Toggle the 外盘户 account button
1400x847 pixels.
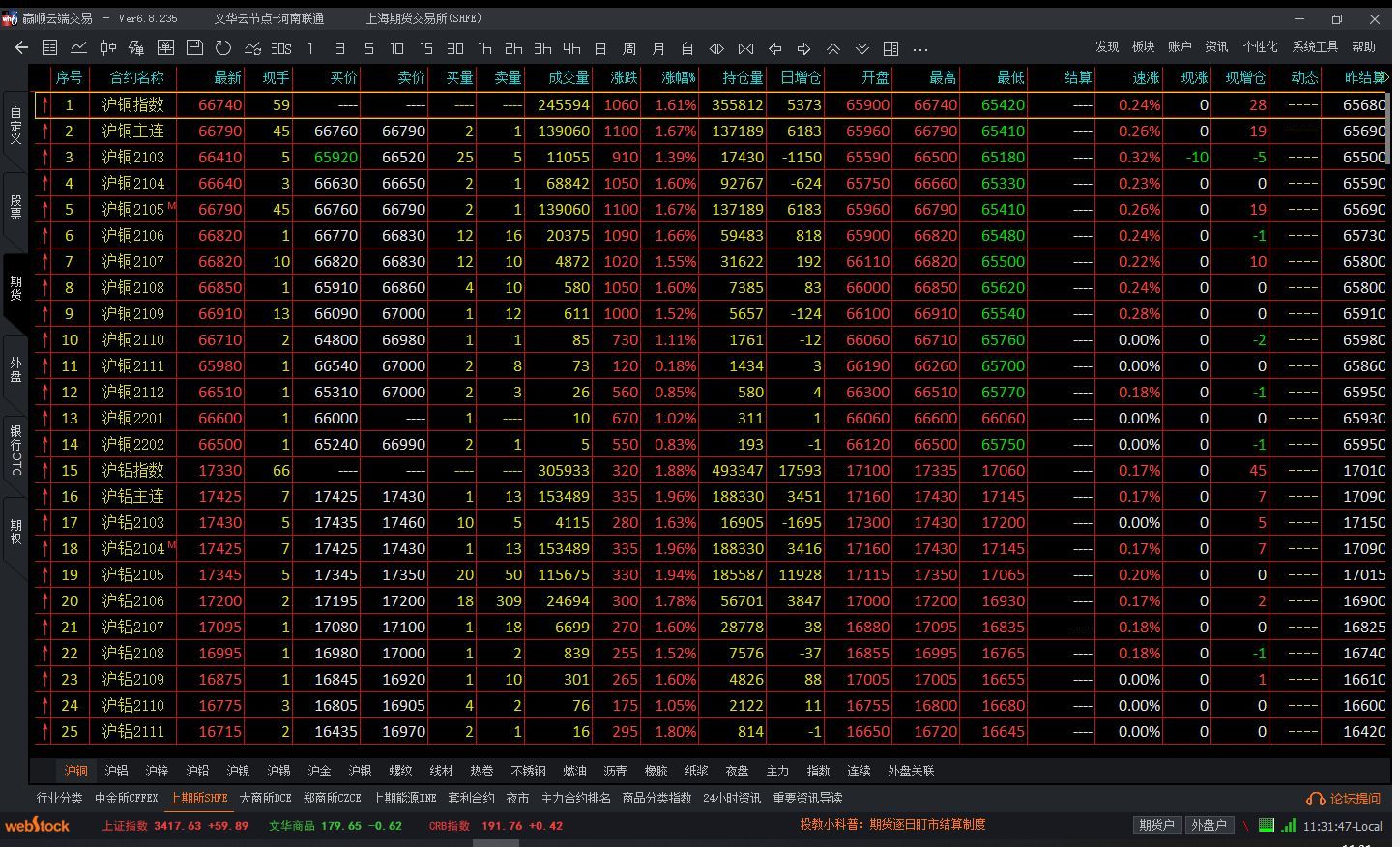(x=1209, y=826)
